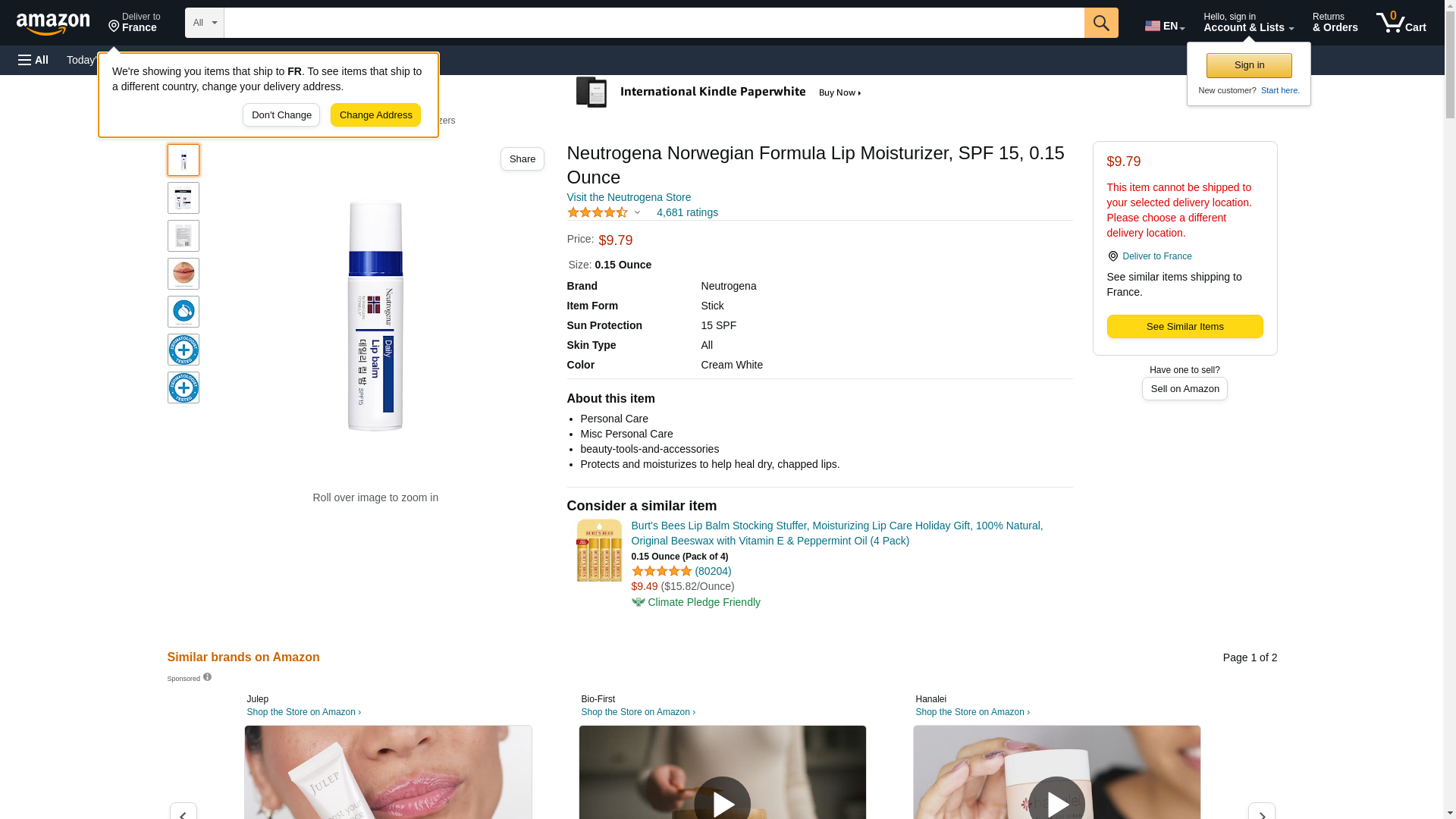
Task: Click the Burt's Bees product image
Action: (599, 551)
